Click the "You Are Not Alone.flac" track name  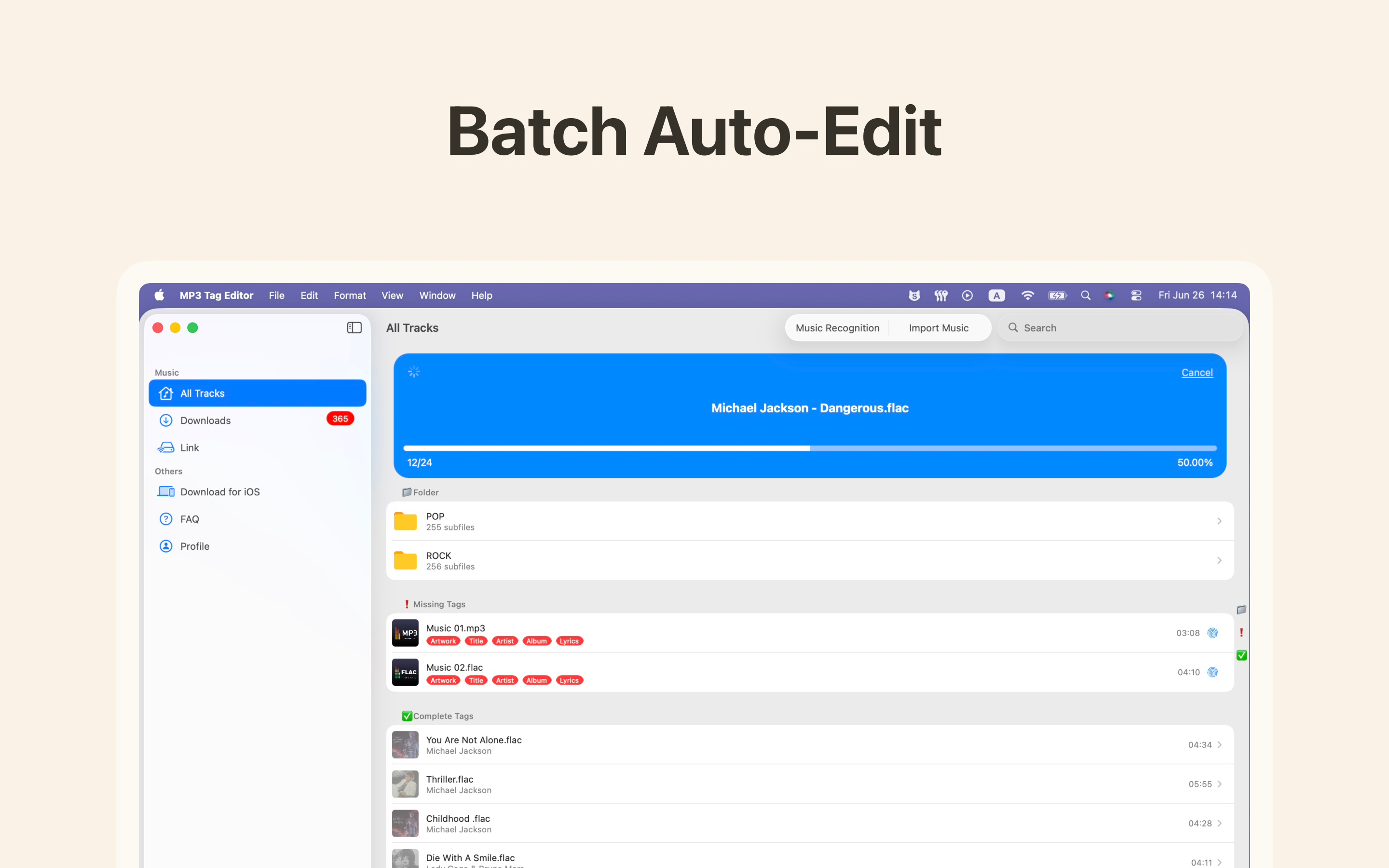tap(474, 740)
